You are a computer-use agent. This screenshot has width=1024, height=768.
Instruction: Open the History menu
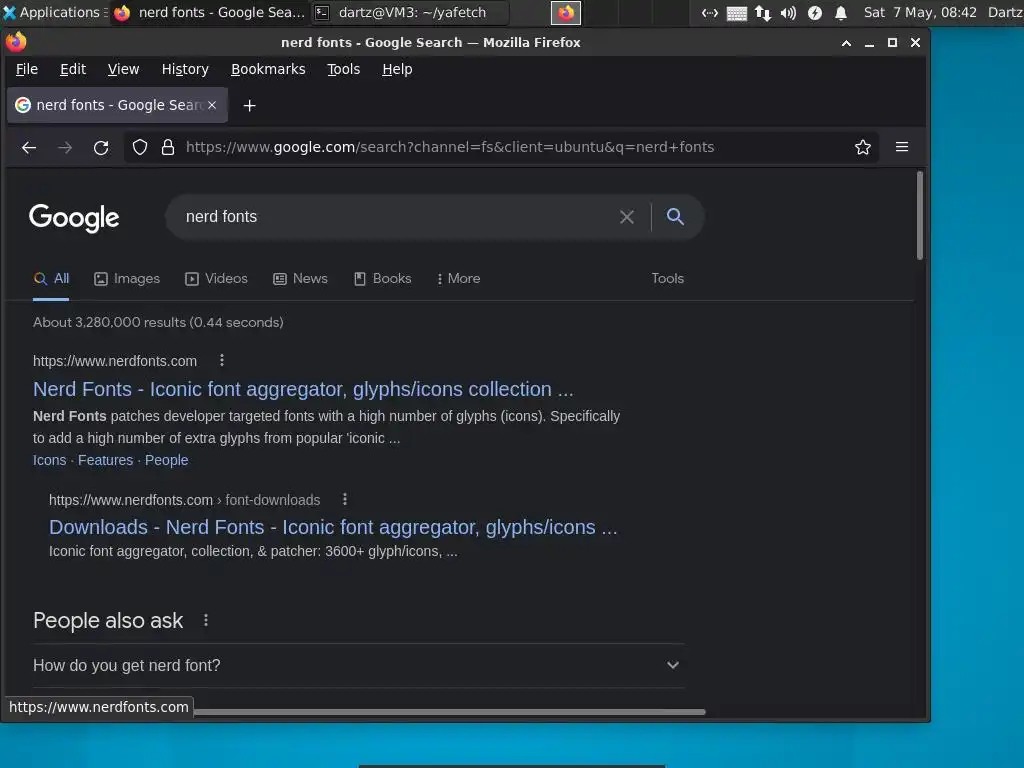pyautogui.click(x=185, y=69)
